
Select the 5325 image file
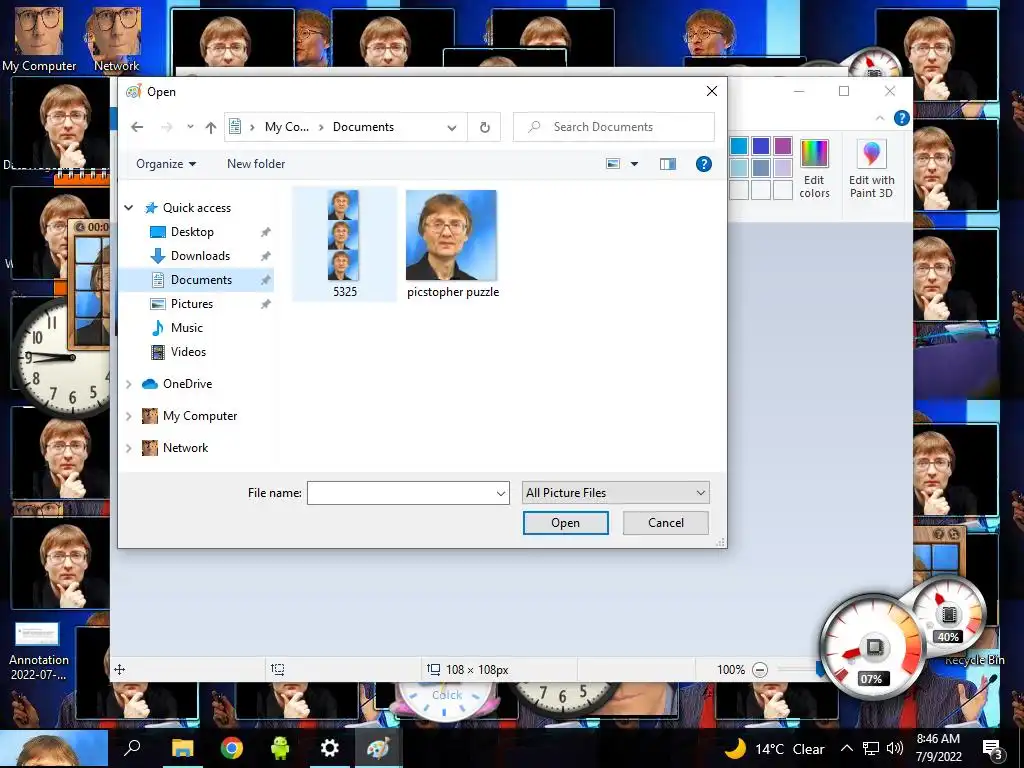click(x=344, y=244)
